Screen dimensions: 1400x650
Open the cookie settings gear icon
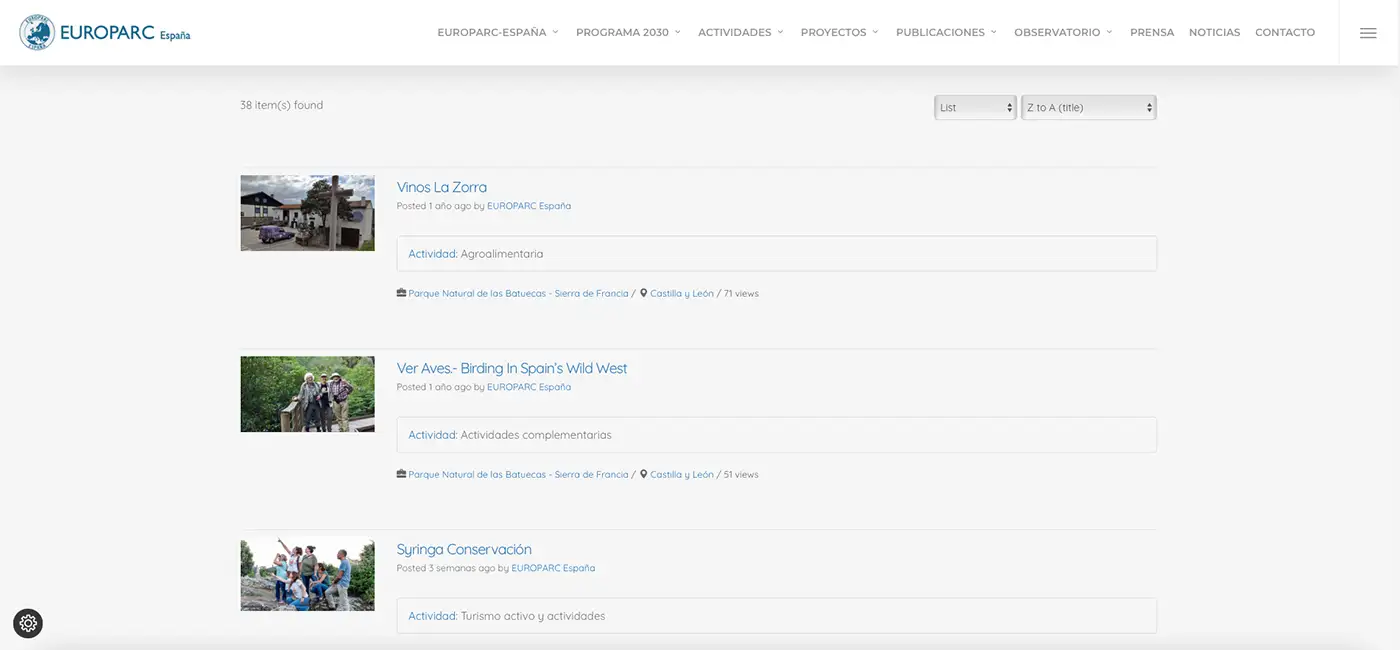pyautogui.click(x=28, y=623)
